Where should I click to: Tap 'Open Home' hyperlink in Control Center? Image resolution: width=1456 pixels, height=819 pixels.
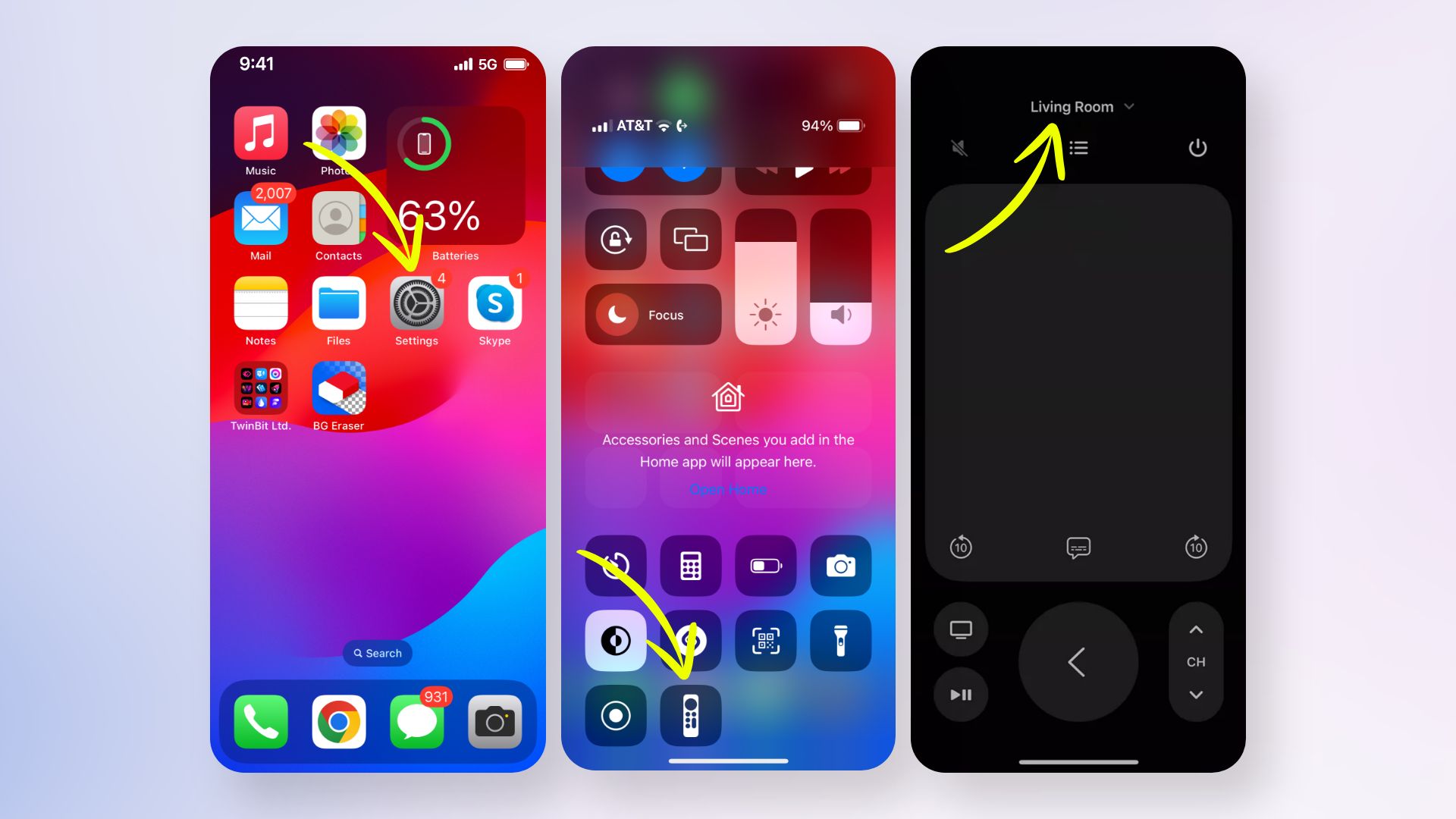tap(728, 490)
